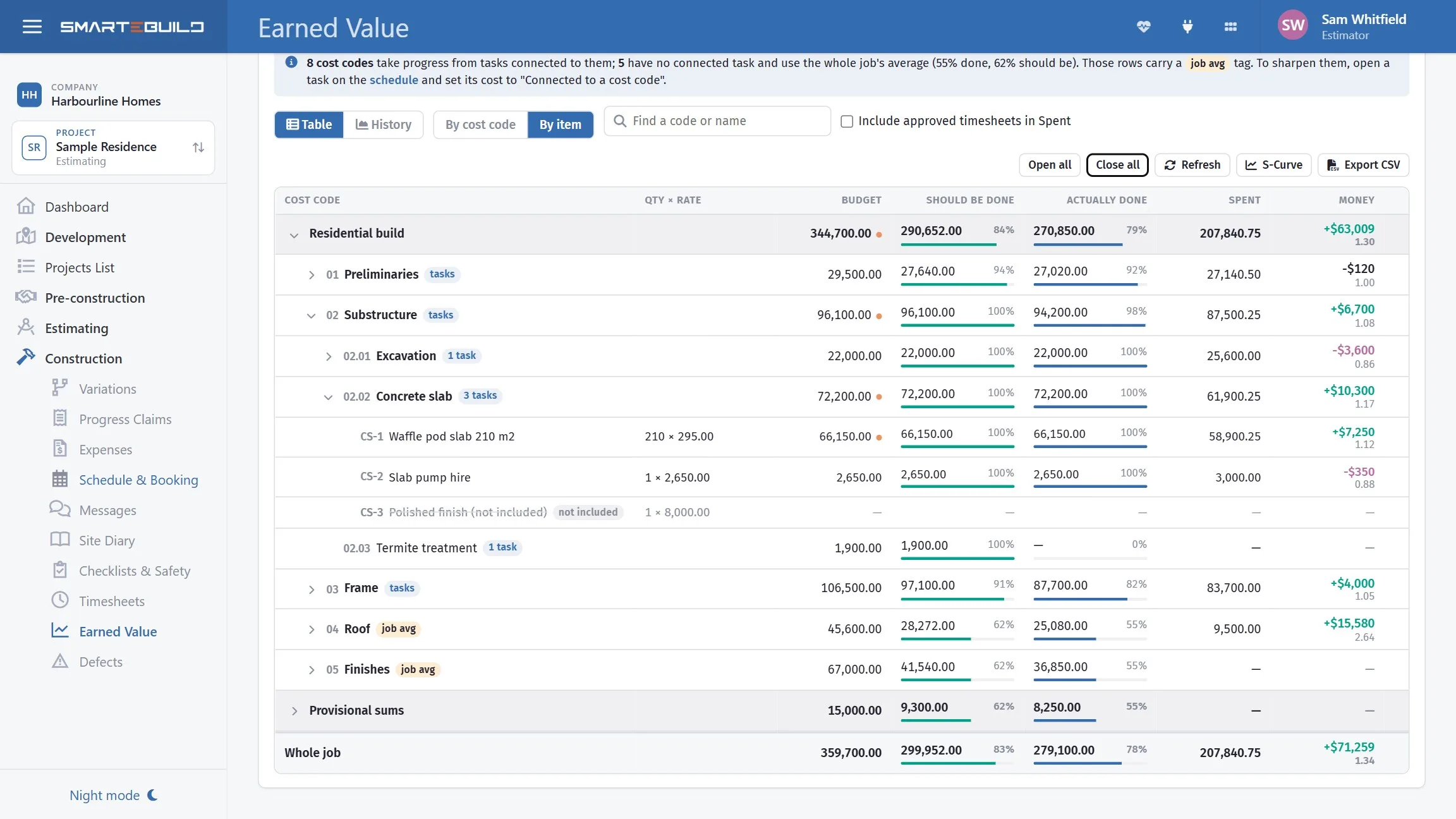Image resolution: width=1456 pixels, height=819 pixels.
Task: Open the apps grid icon
Action: point(1230,27)
